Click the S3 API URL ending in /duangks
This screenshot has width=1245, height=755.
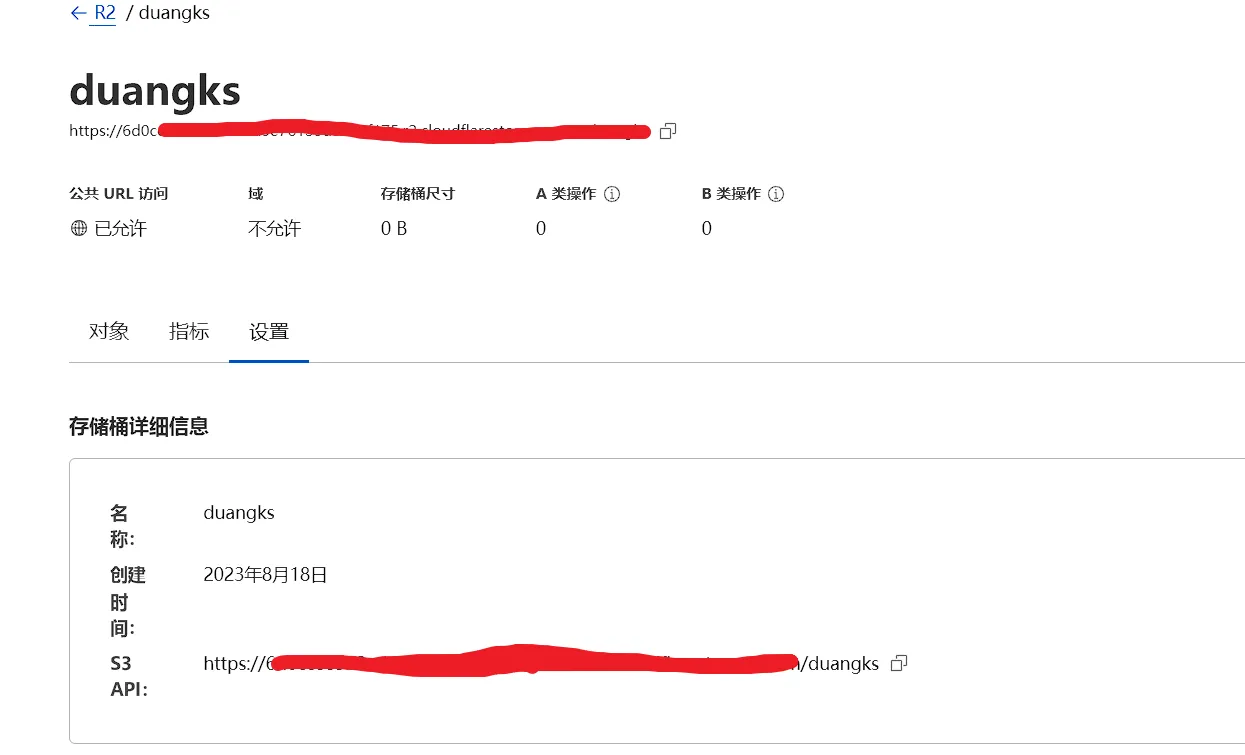[x=540, y=663]
